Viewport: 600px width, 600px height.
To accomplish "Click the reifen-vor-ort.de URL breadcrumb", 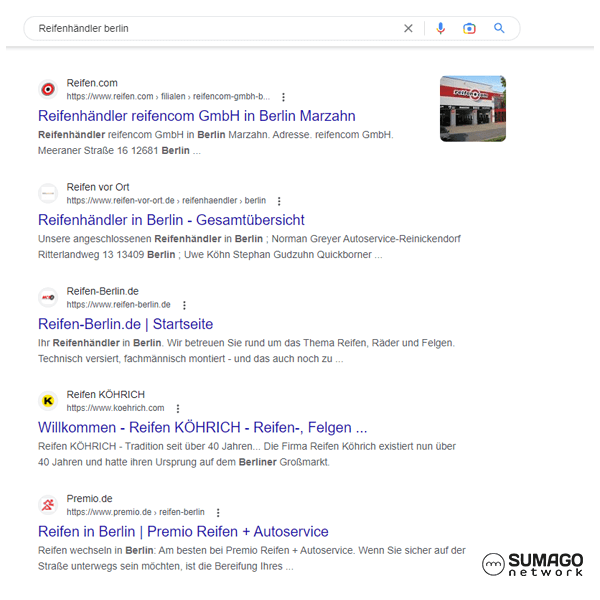I will click(166, 201).
